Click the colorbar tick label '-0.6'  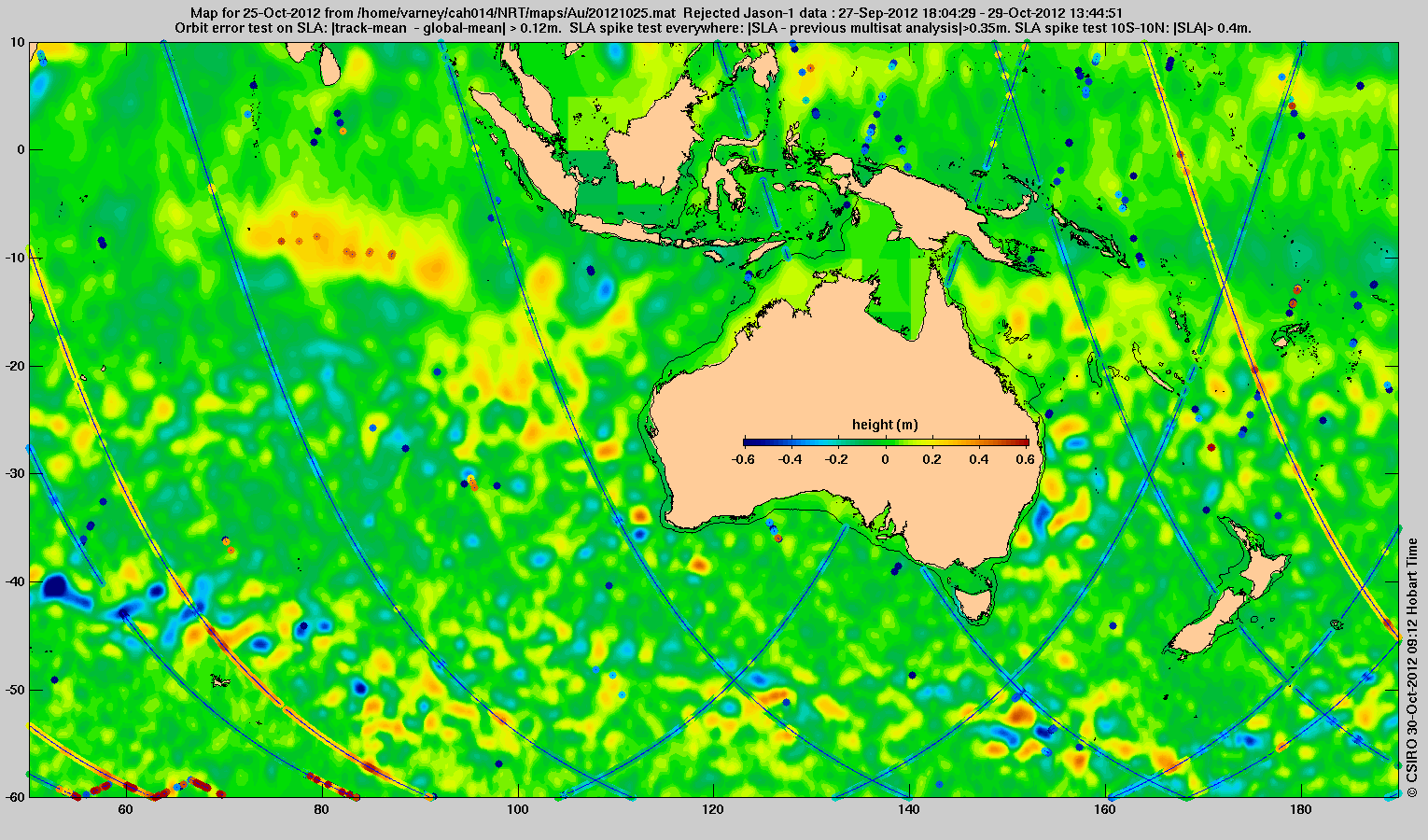pyautogui.click(x=744, y=459)
